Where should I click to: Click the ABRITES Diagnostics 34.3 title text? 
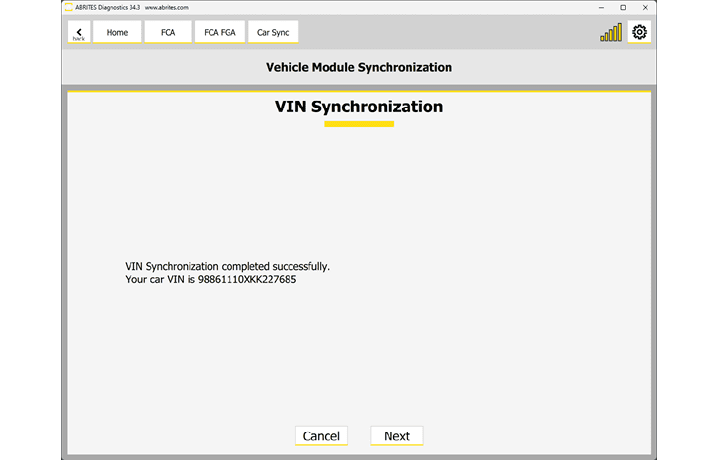106,7
